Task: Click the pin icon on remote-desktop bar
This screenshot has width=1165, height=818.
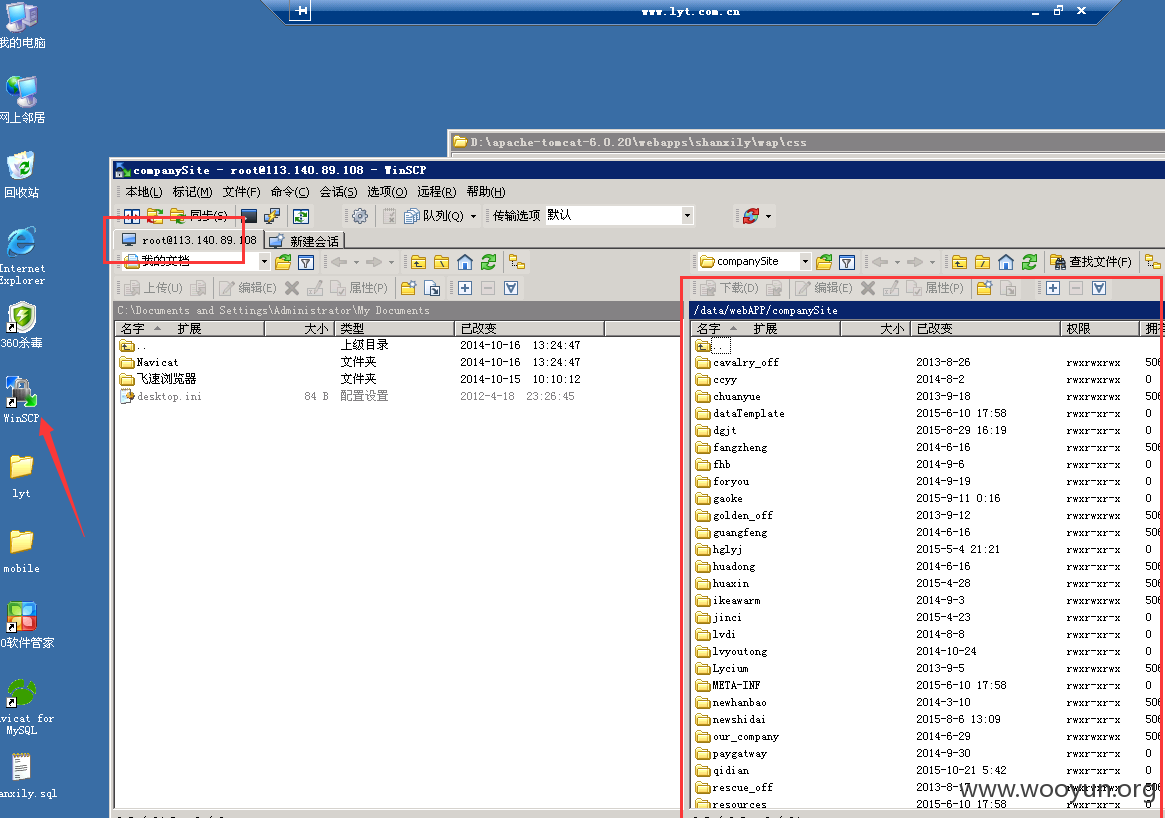Action: point(300,10)
